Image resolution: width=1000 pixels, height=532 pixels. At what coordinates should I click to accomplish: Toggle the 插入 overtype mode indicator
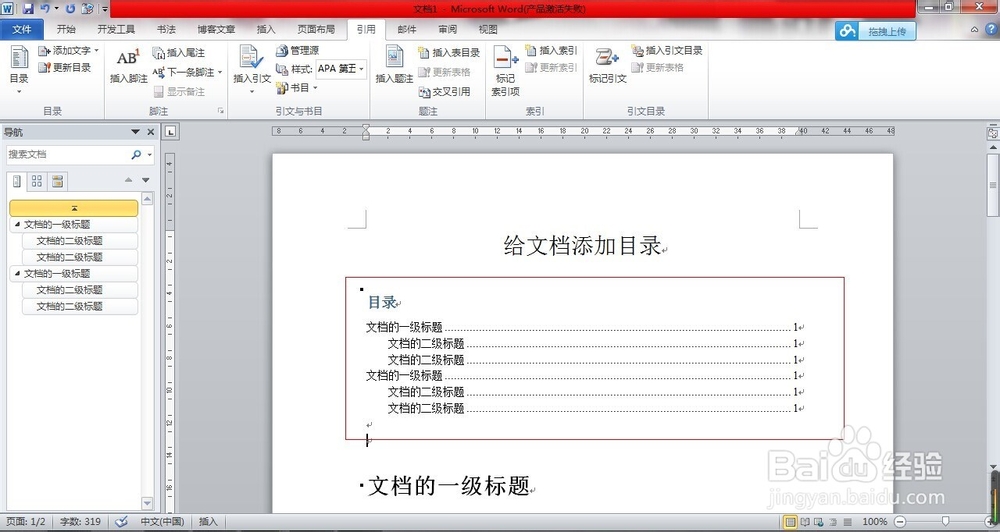tap(208, 522)
